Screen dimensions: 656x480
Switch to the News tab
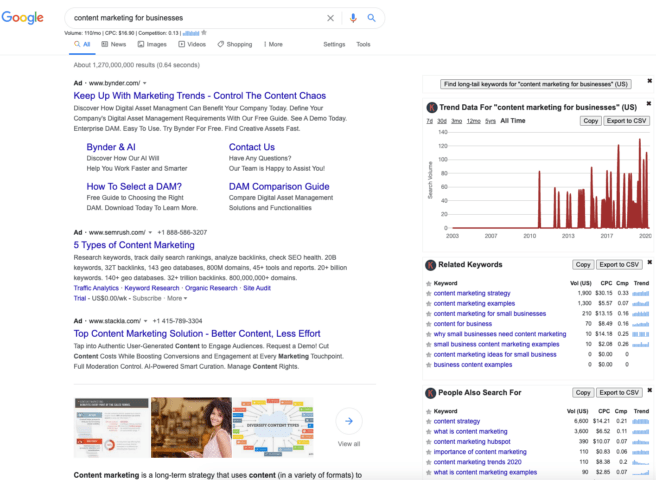coord(113,44)
